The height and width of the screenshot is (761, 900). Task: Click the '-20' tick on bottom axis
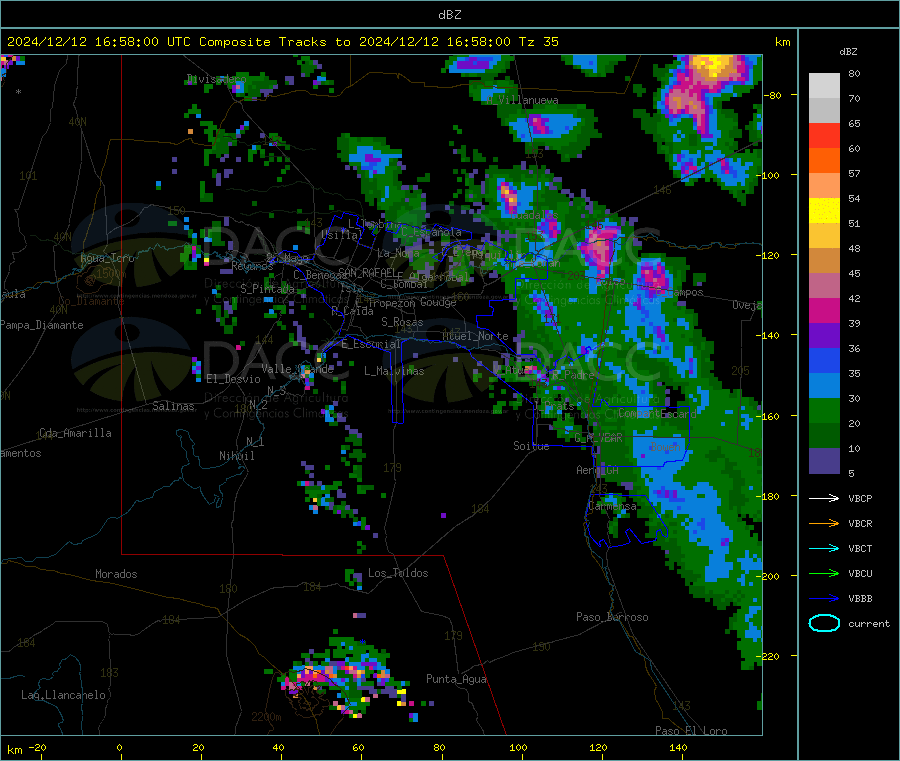(x=37, y=747)
